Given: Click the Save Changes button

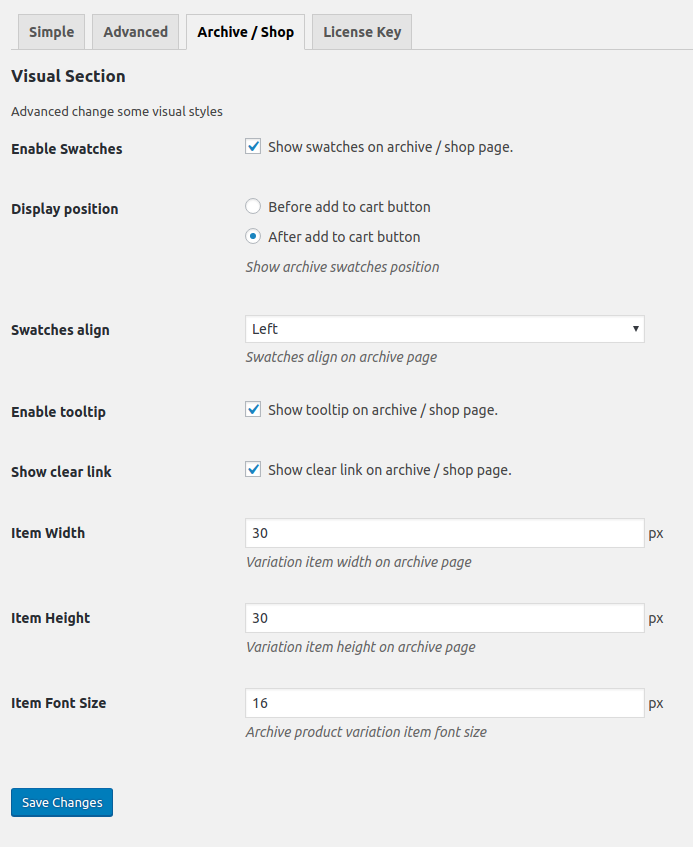Looking at the screenshot, I should (62, 802).
